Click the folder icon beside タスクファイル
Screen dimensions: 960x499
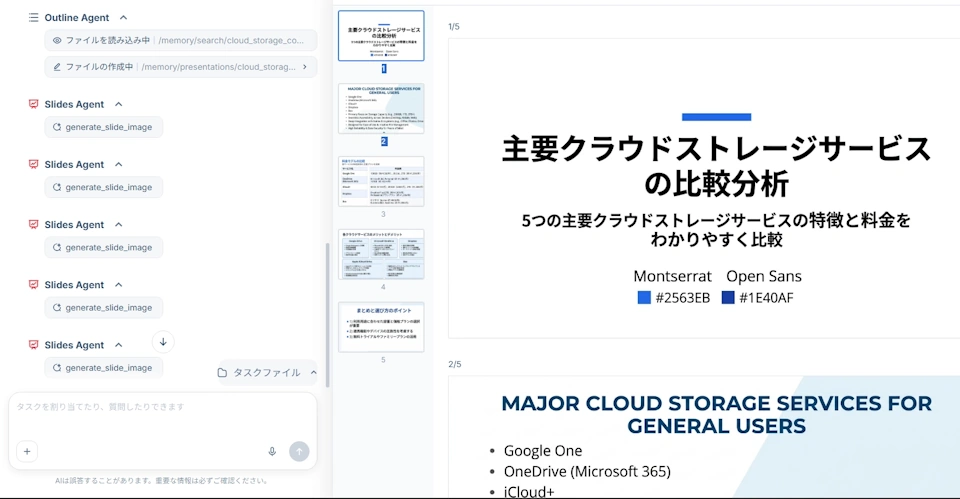pos(222,373)
